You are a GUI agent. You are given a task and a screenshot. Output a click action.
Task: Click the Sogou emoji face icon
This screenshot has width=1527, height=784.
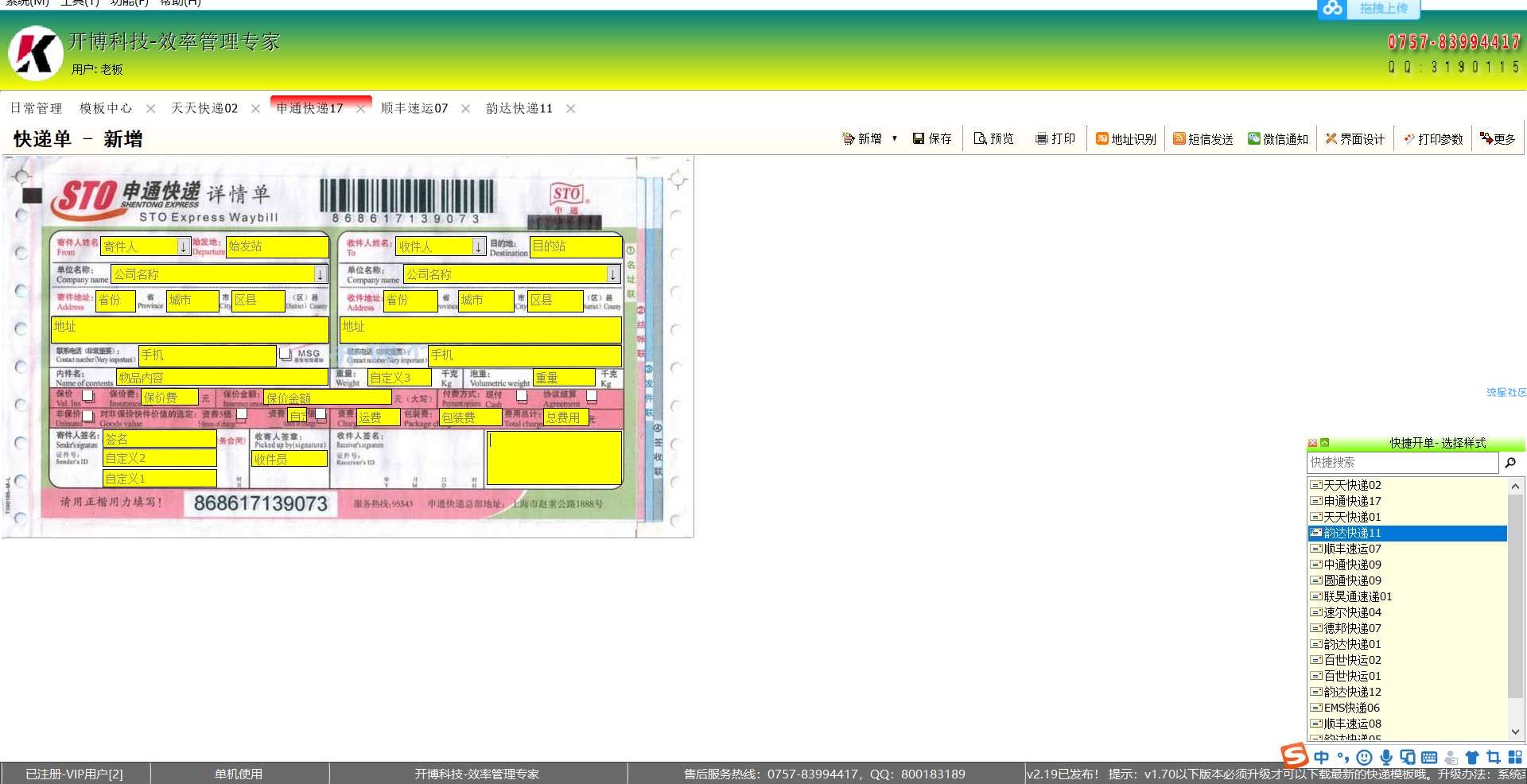pos(1364,757)
